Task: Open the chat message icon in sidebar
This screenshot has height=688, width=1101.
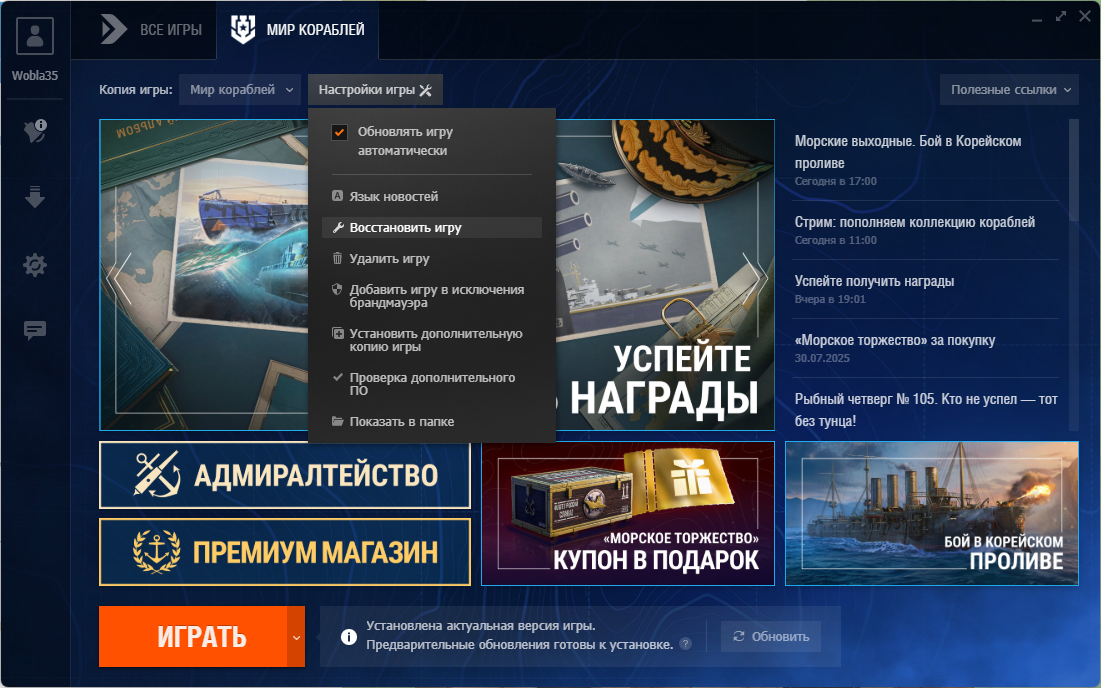Action: (35, 330)
